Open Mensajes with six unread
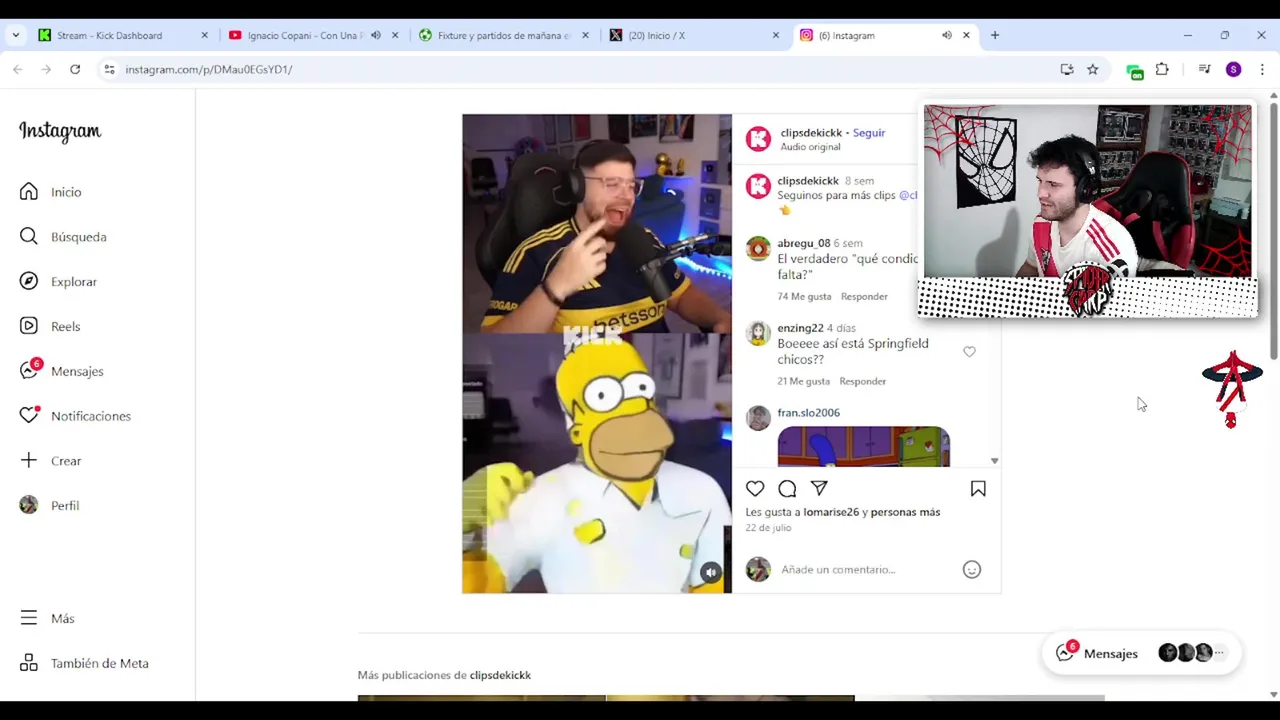 tap(77, 371)
